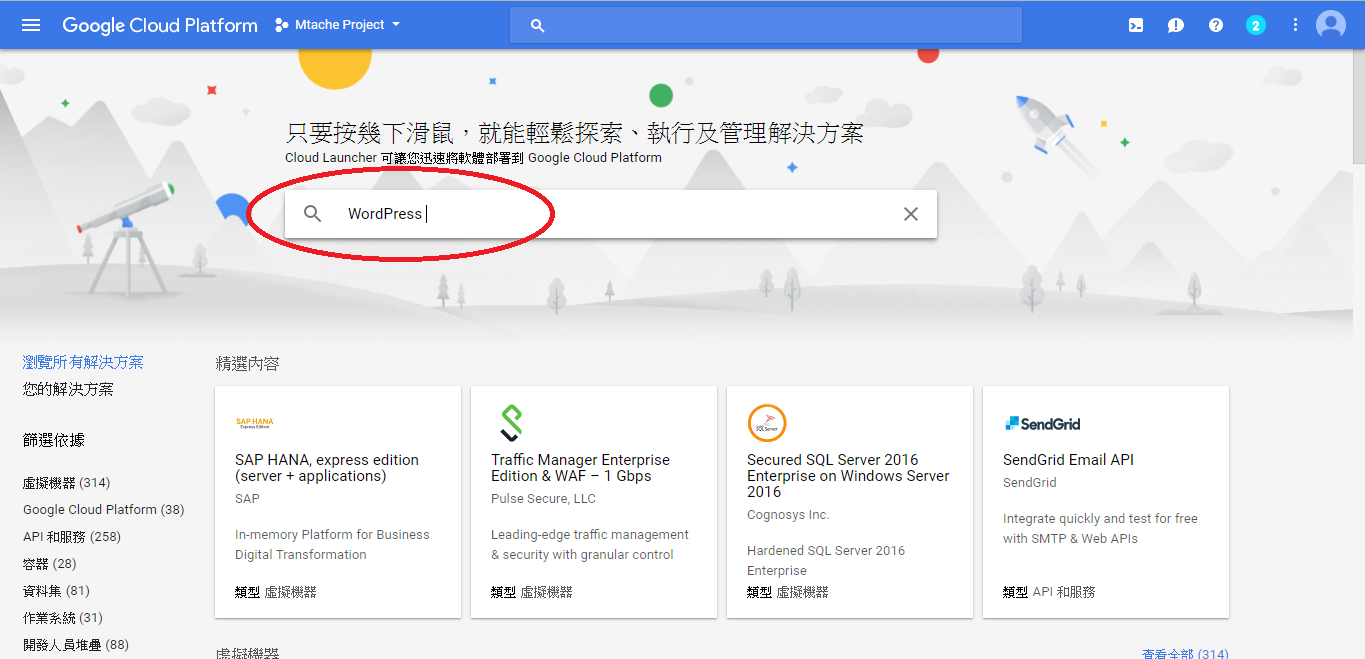Image resolution: width=1365 pixels, height=659 pixels.
Task: Click the top bar search field
Action: (x=766, y=25)
